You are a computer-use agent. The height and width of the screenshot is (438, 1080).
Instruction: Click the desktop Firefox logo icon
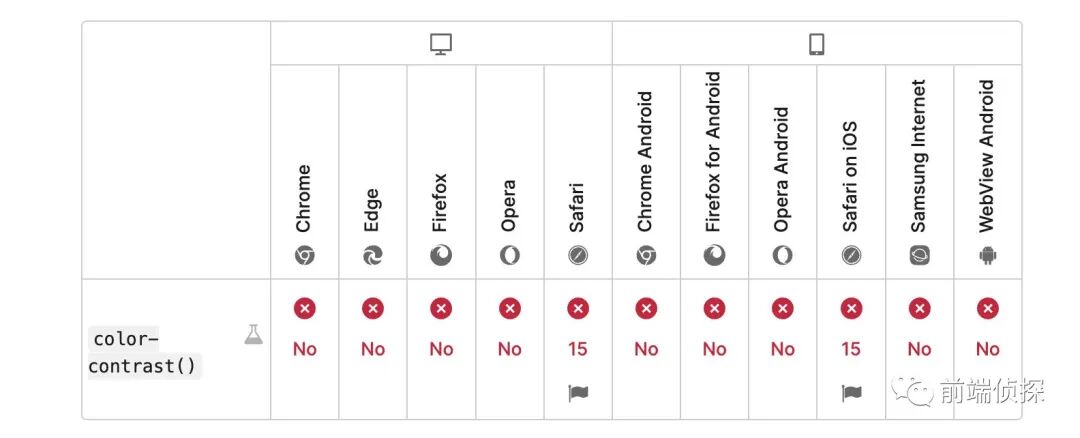tap(441, 256)
